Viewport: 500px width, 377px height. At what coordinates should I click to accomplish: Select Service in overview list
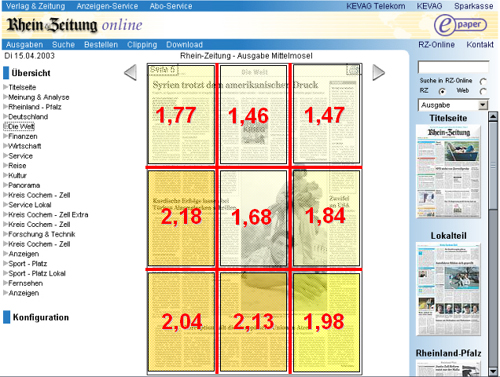[20, 156]
